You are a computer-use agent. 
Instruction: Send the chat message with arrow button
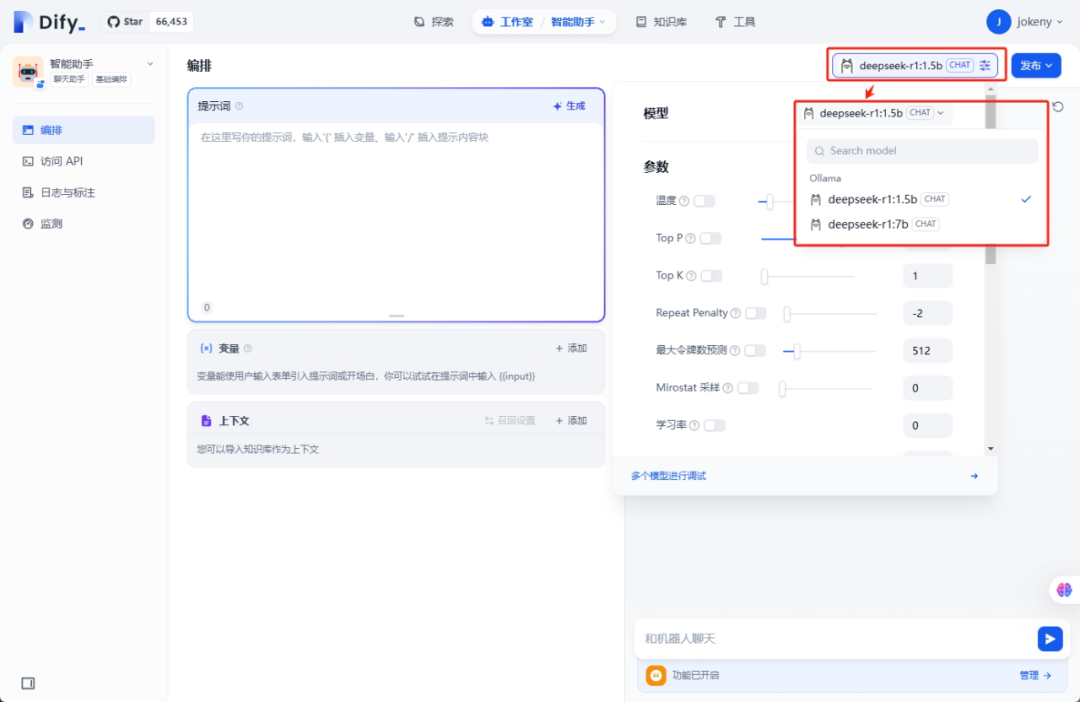pos(1050,639)
